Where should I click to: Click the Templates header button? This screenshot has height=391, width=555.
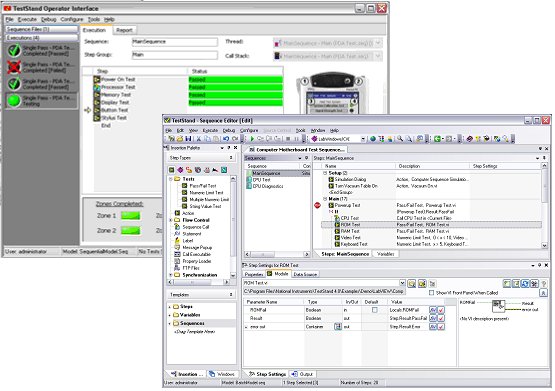point(201,295)
